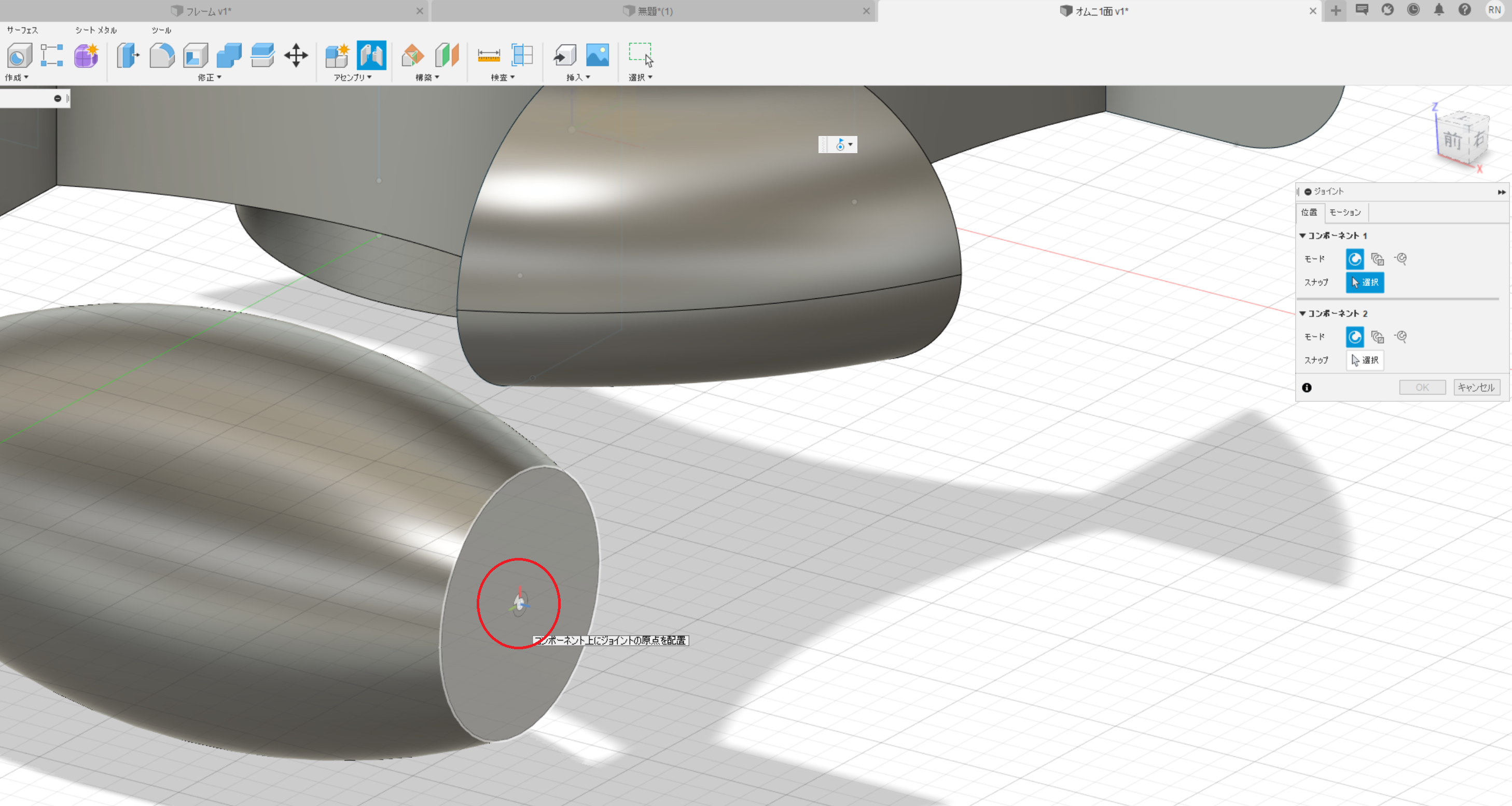The image size is (1512, 806).
Task: Switch to the フレーム v1 document tab
Action: tap(209, 11)
